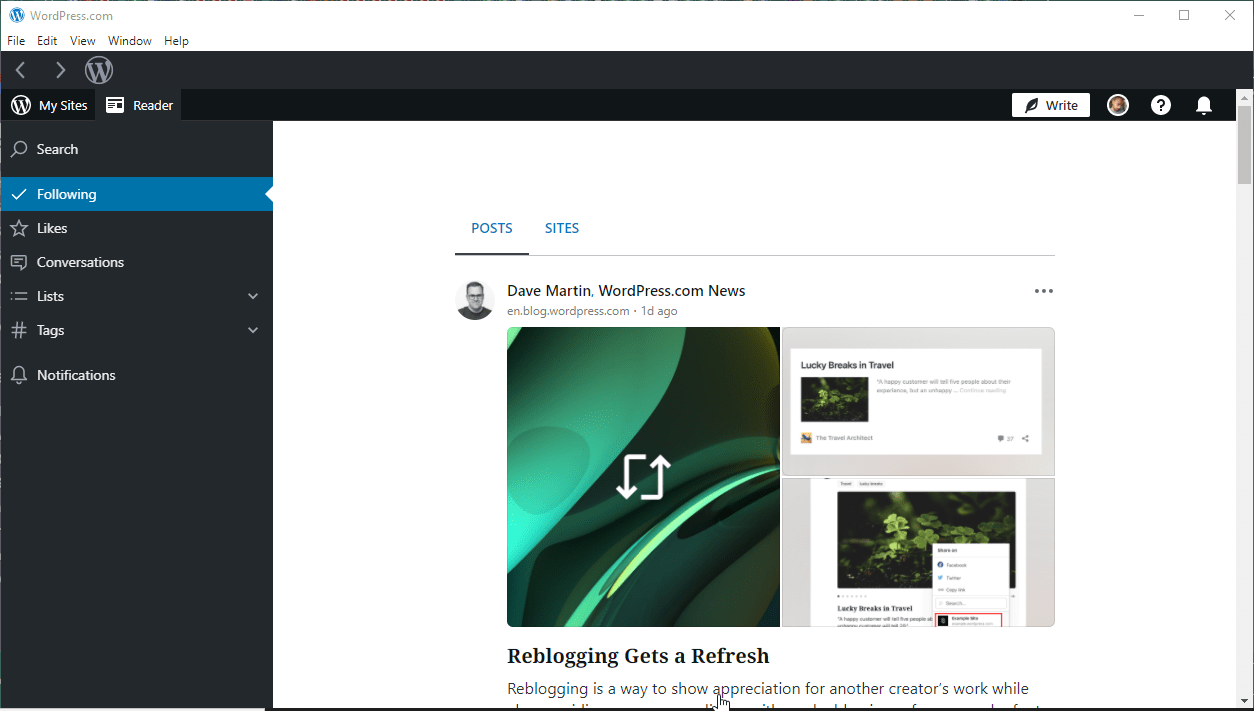Open the Window menu

pos(130,41)
